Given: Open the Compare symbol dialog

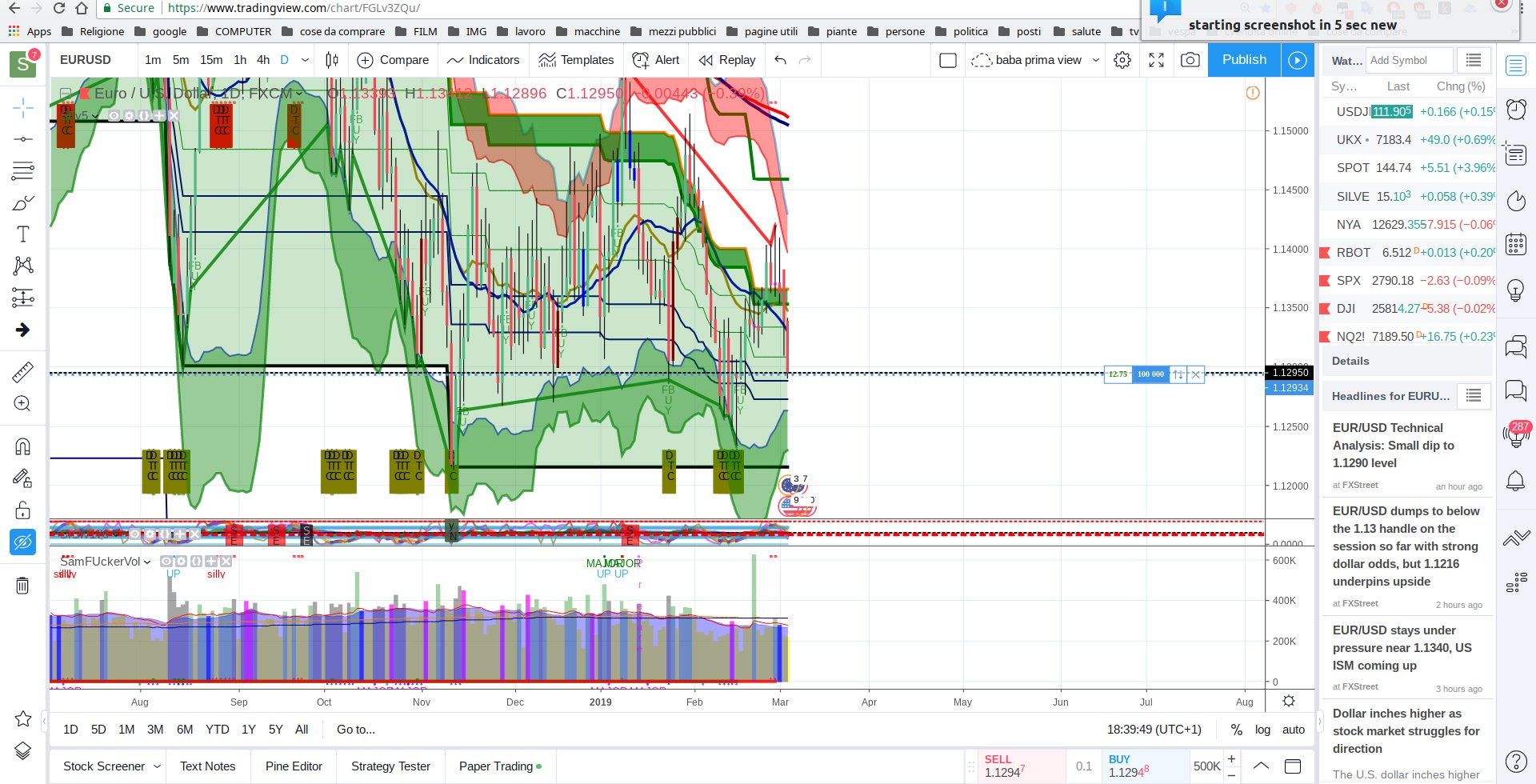Looking at the screenshot, I should [x=393, y=60].
